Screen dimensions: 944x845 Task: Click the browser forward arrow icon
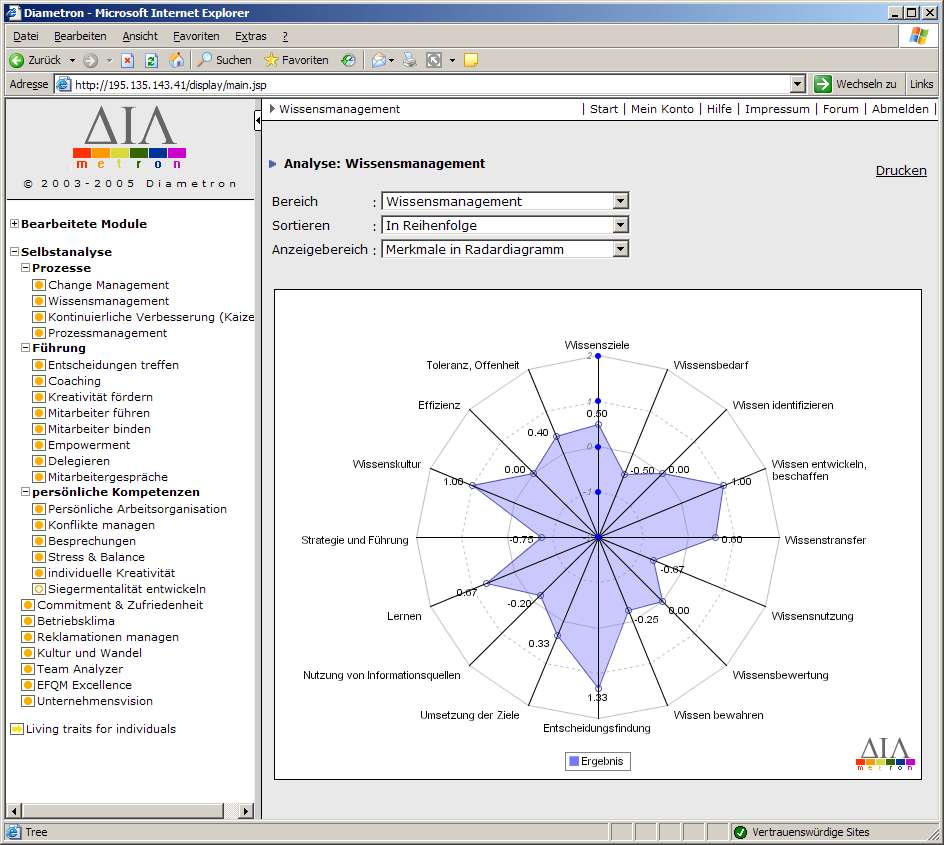90,60
